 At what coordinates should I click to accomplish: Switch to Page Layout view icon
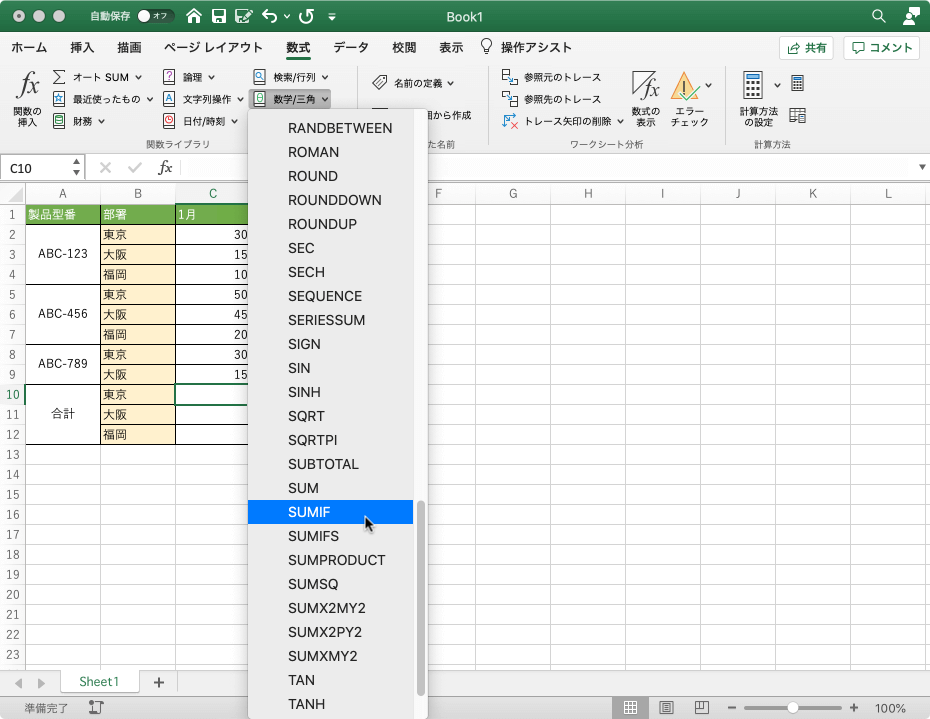tap(666, 708)
